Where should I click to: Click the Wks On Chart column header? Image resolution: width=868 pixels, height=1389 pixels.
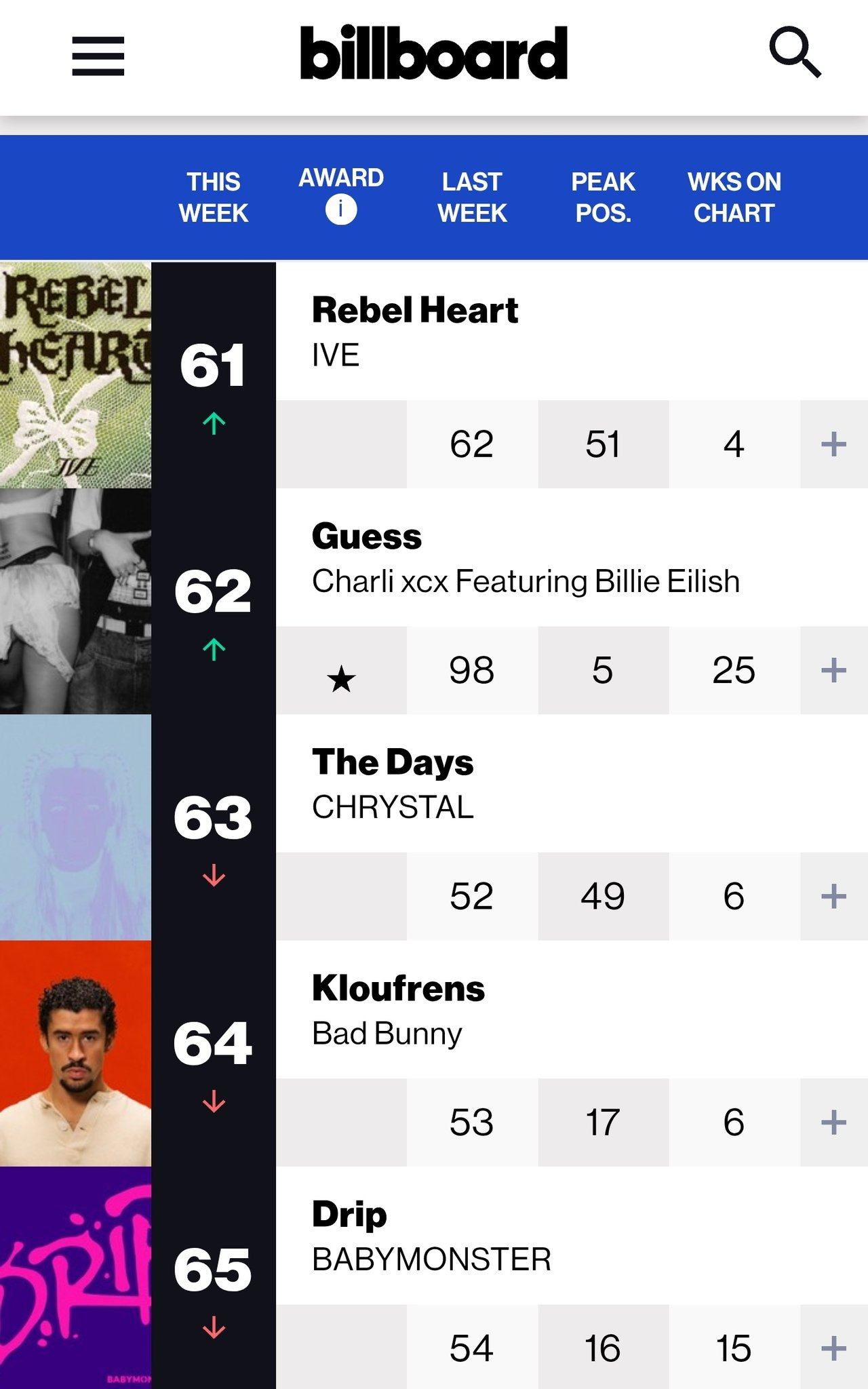[x=734, y=197]
